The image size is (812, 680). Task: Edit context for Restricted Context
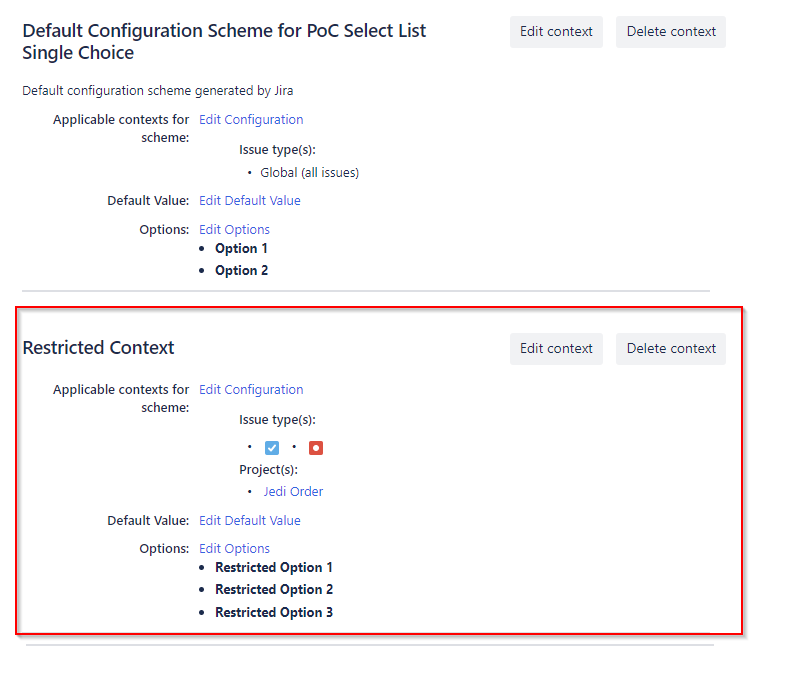(x=556, y=349)
